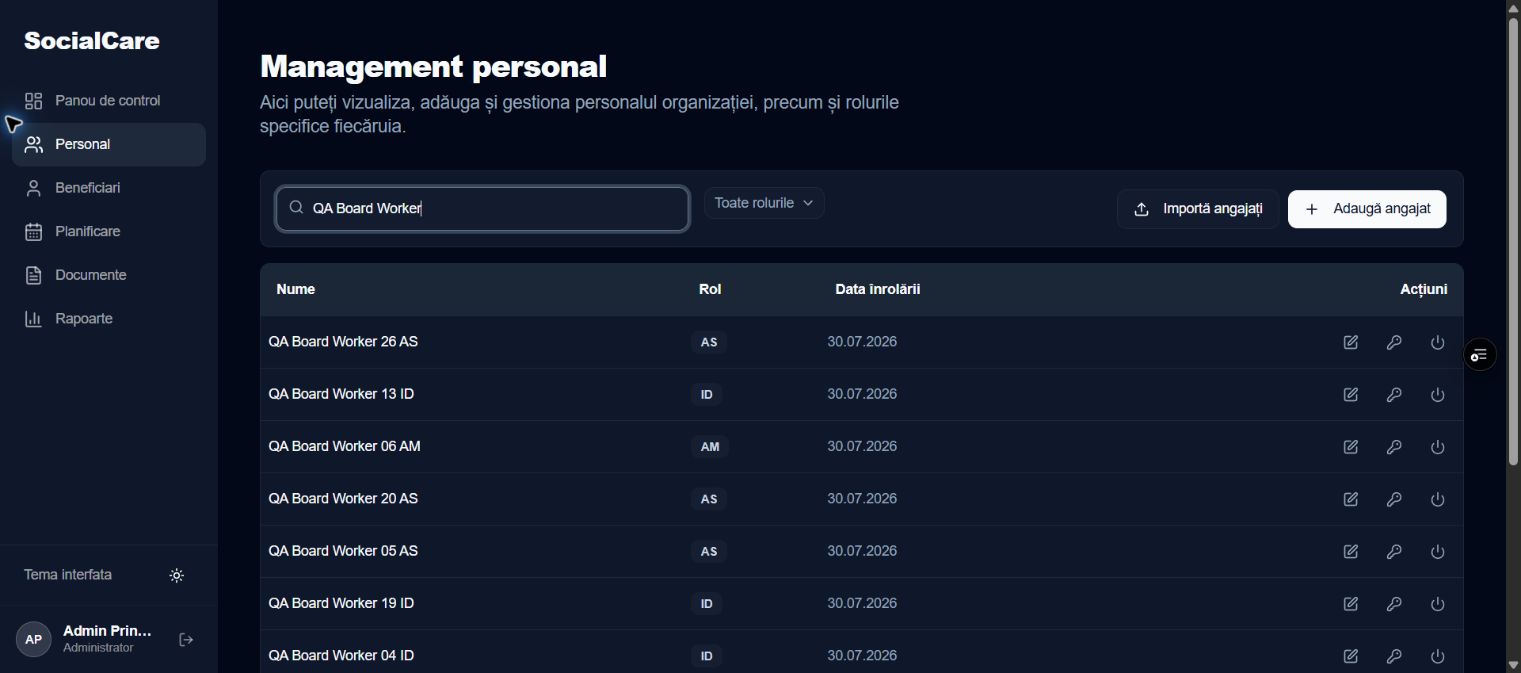Click scrollbar down arrow
Image resolution: width=1521 pixels, height=673 pixels.
[1513, 664]
